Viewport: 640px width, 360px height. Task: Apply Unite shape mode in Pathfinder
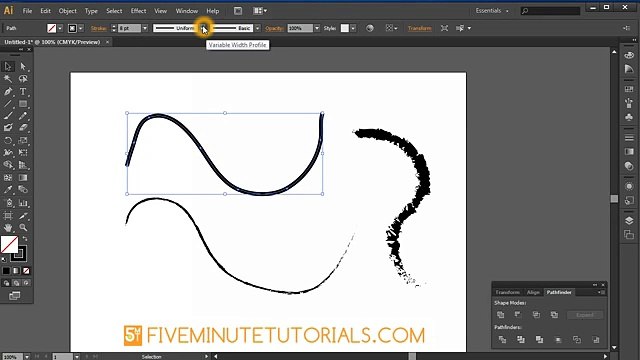click(501, 315)
